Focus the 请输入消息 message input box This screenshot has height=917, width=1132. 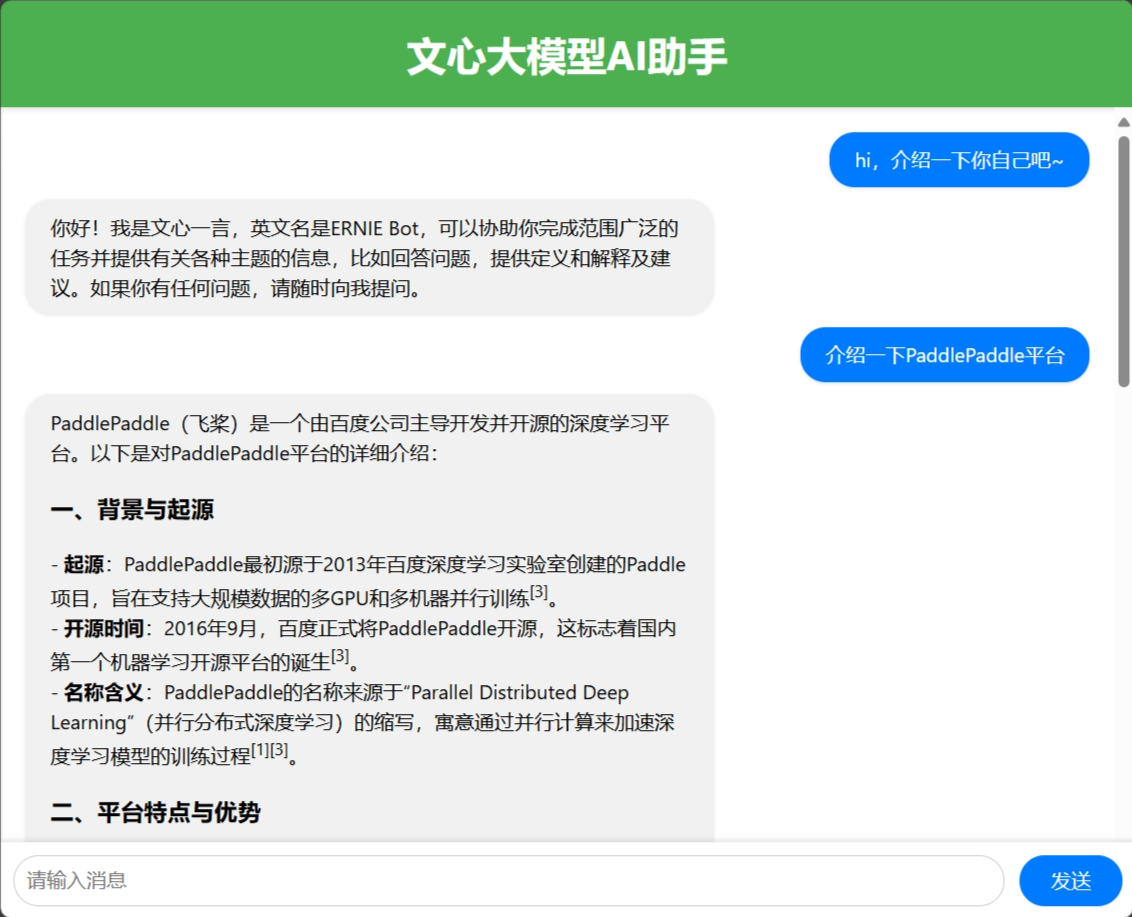[509, 880]
